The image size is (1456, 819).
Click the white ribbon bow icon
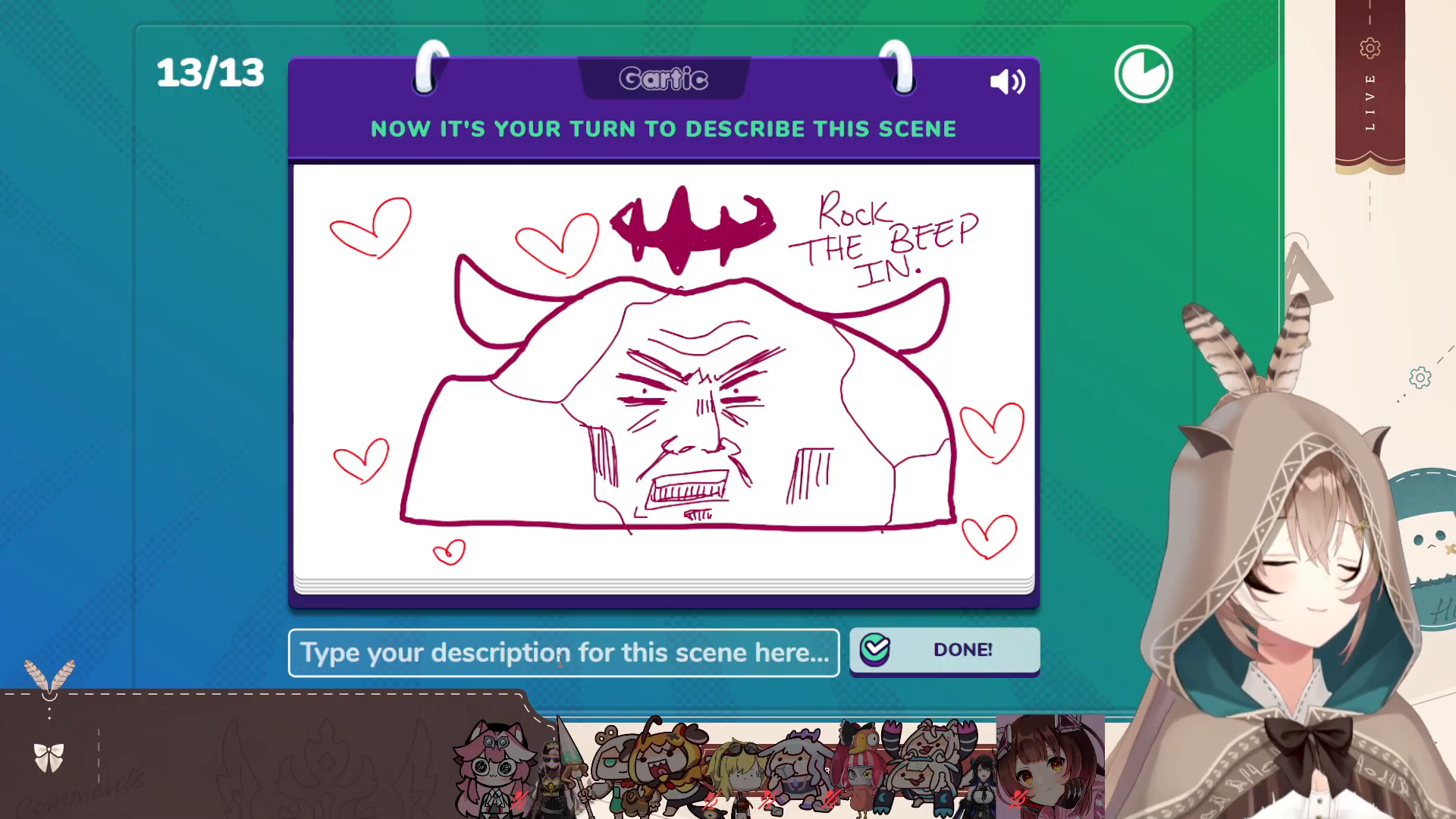[x=49, y=757]
